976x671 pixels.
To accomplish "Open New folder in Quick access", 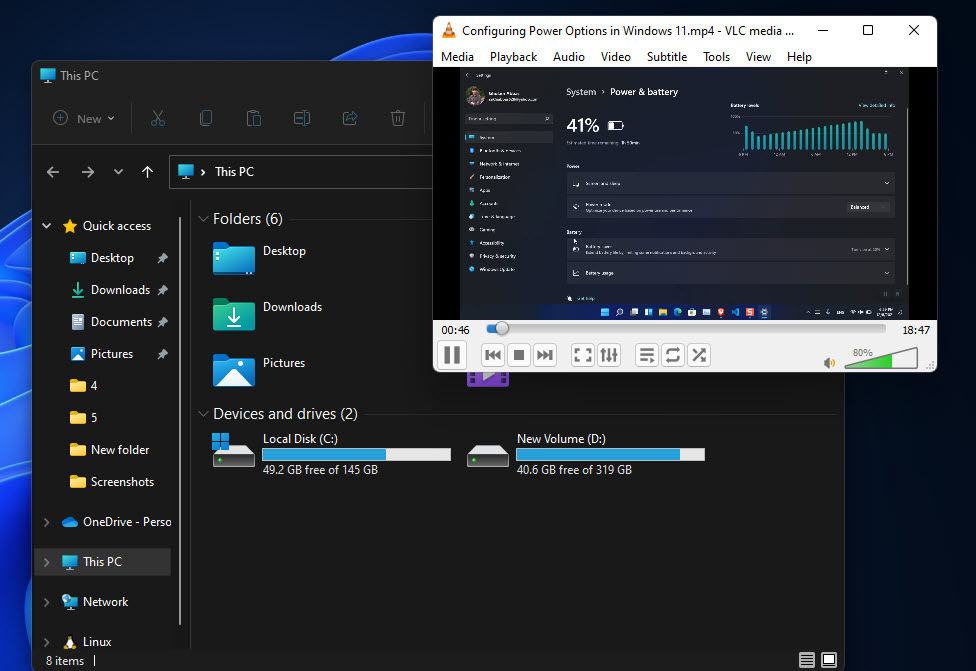I will [x=120, y=449].
